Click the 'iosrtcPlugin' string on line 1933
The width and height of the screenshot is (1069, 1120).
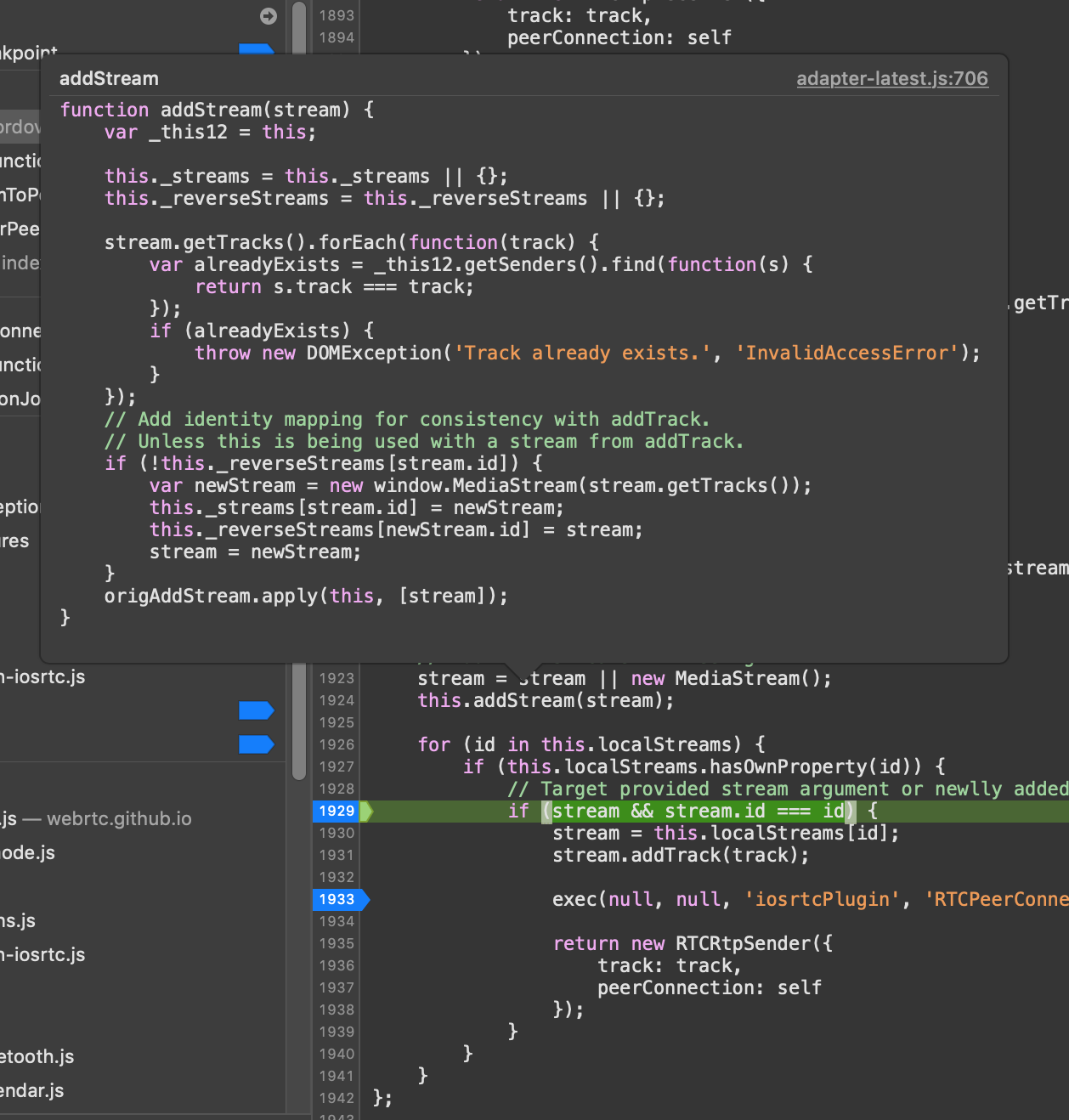[823, 899]
